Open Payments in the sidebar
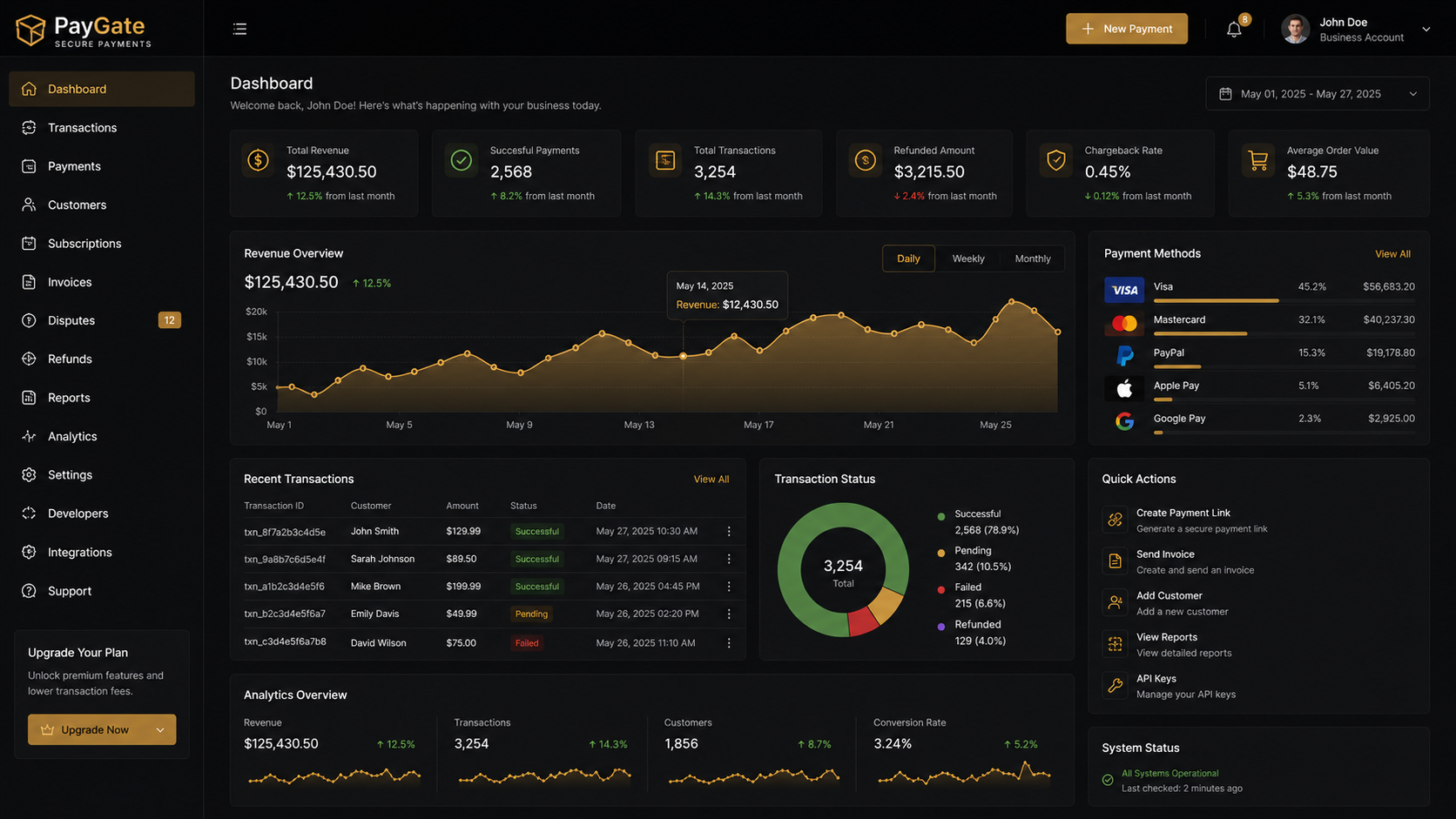 [x=102, y=166]
